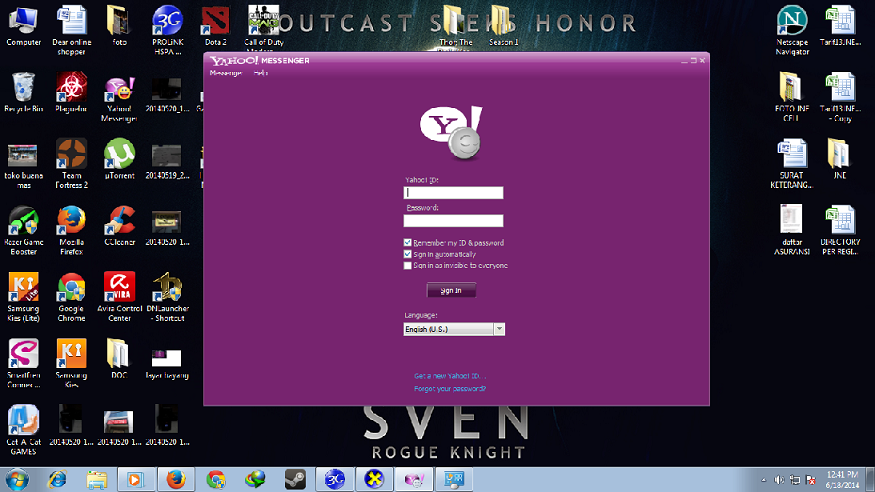Follow Forgot your password? link
The width and height of the screenshot is (875, 492).
click(x=450, y=389)
